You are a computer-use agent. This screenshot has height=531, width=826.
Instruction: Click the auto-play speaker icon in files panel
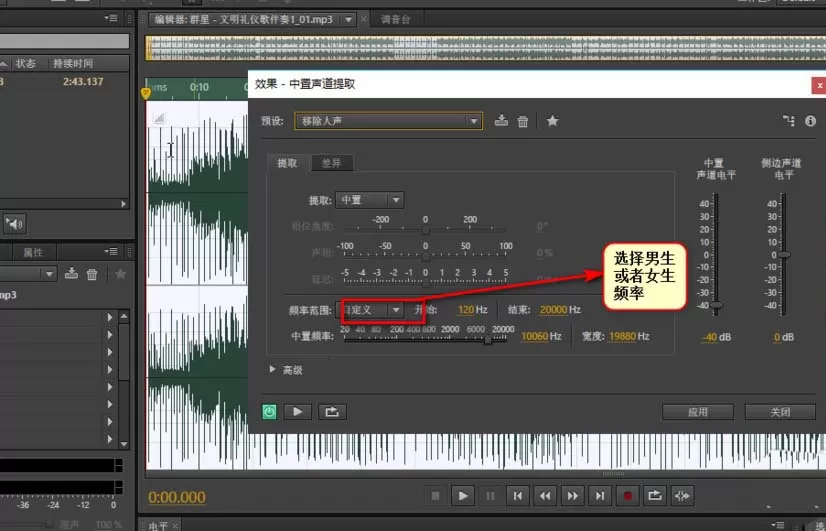pos(14,224)
